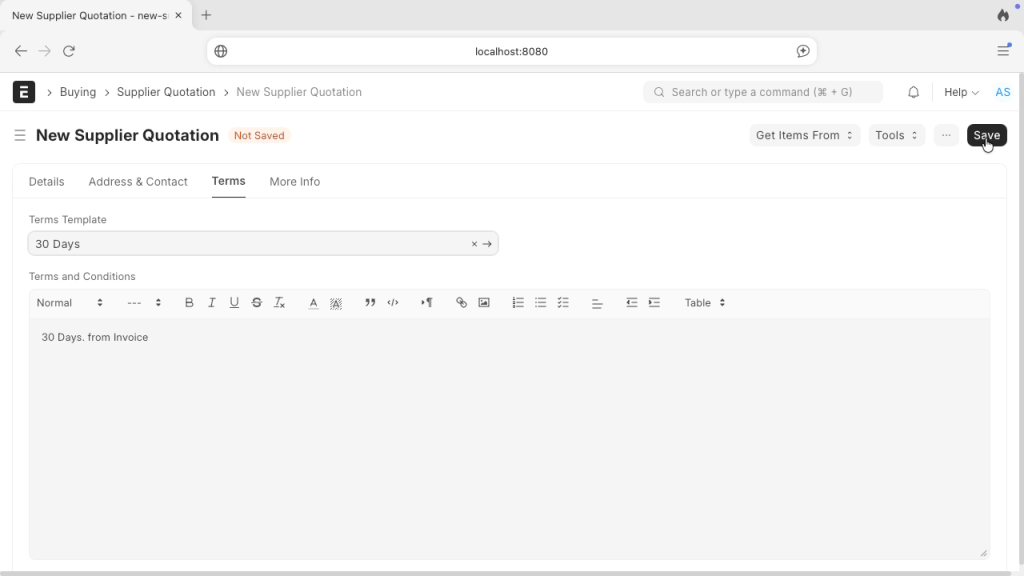Toggle bold formatting in editor

click(189, 303)
